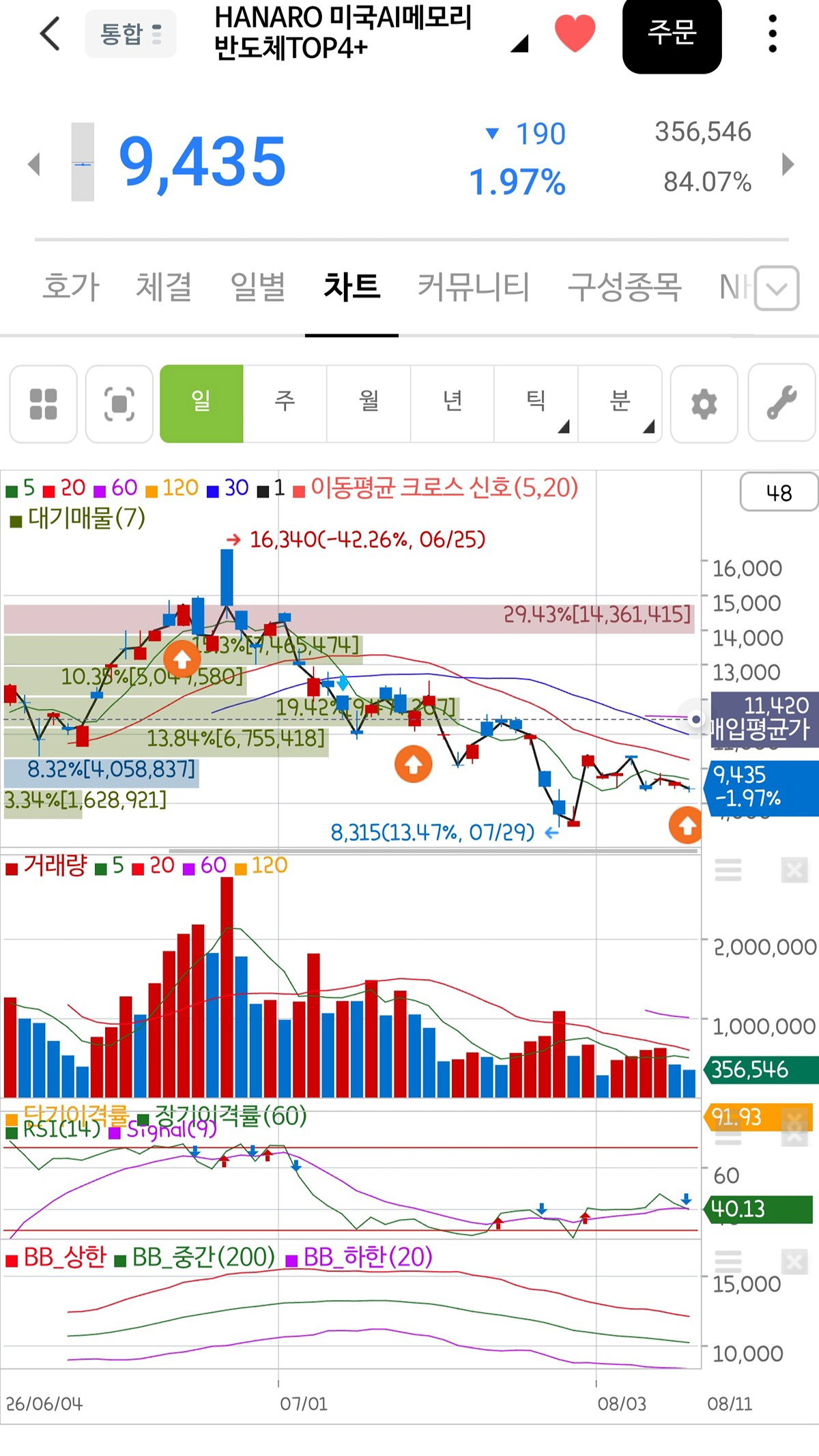Viewport: 819px width, 1456px height.
Task: Grab the volume panel reorder handle
Action: [728, 870]
